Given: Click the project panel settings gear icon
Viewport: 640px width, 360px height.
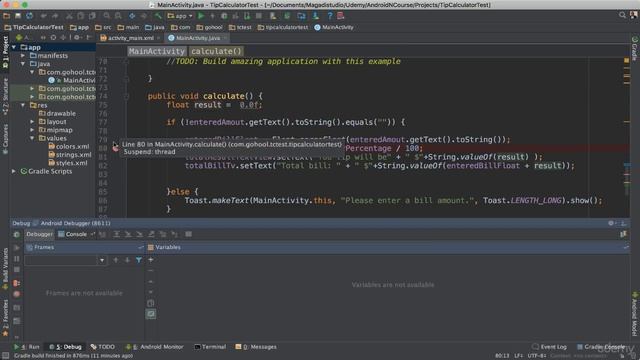Looking at the screenshot, I should [x=76, y=38].
